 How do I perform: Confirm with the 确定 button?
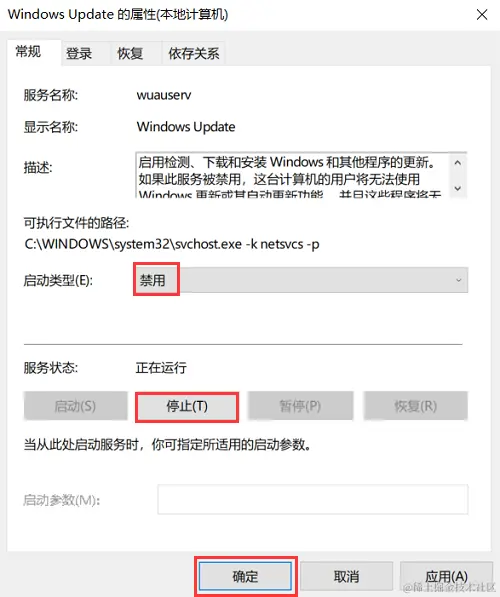(246, 576)
